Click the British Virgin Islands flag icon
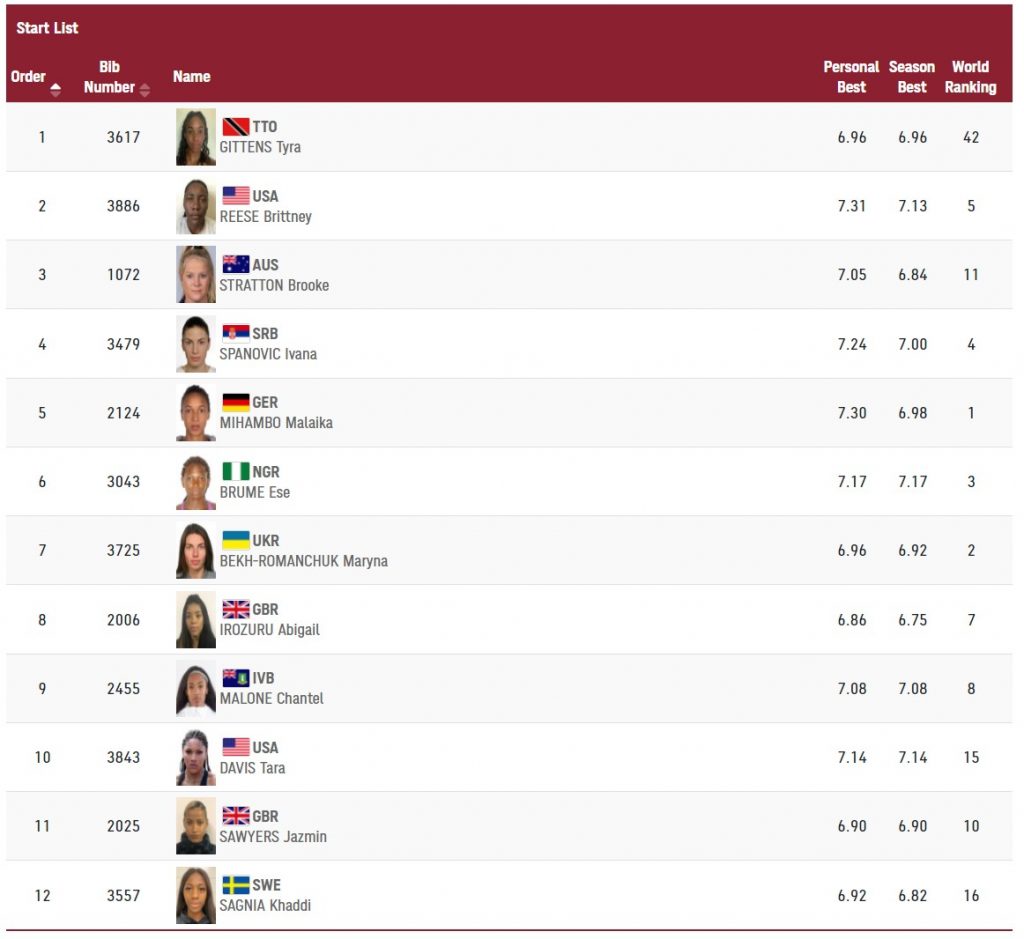Image resolution: width=1024 pixels, height=939 pixels. click(x=236, y=678)
